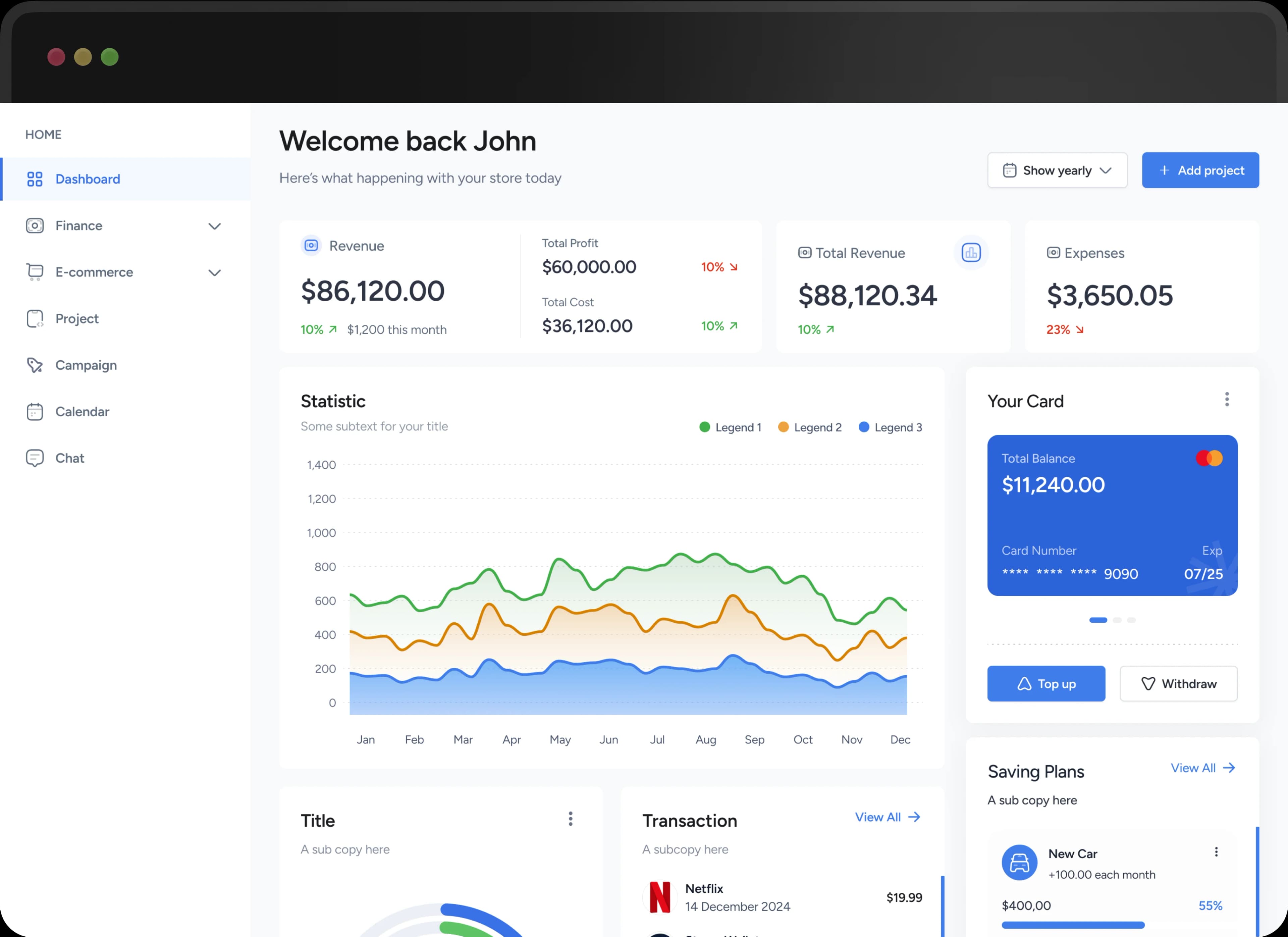Click the blue Total Balance card
The height and width of the screenshot is (937, 1288).
(1112, 515)
